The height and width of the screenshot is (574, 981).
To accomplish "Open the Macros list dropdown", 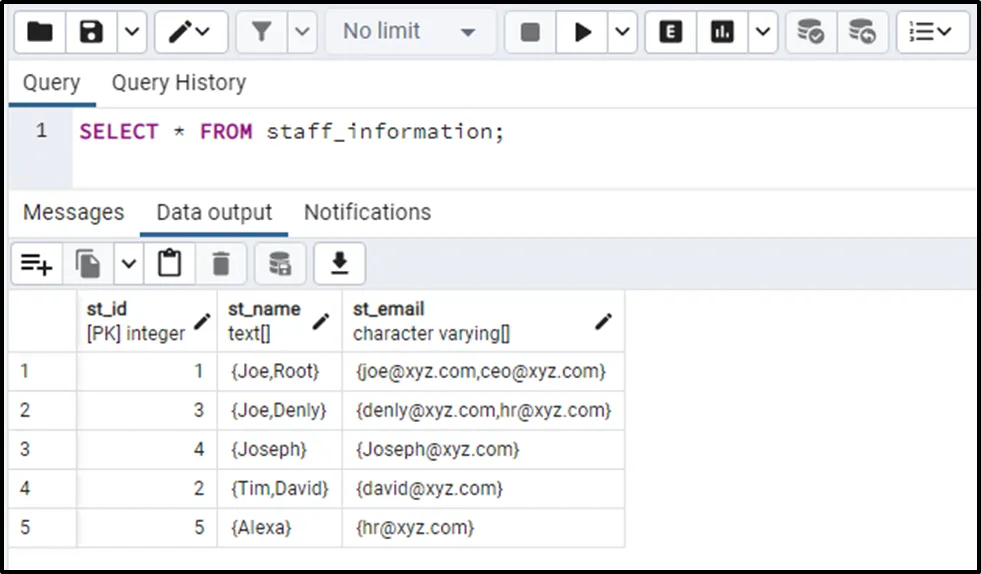I will [x=931, y=32].
